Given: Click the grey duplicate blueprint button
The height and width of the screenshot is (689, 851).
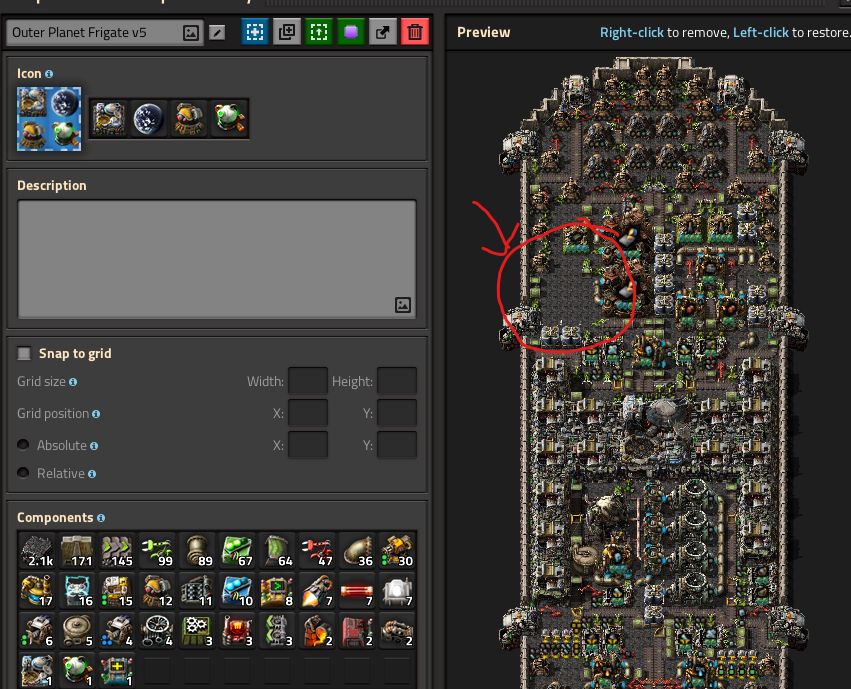Looking at the screenshot, I should (x=287, y=32).
